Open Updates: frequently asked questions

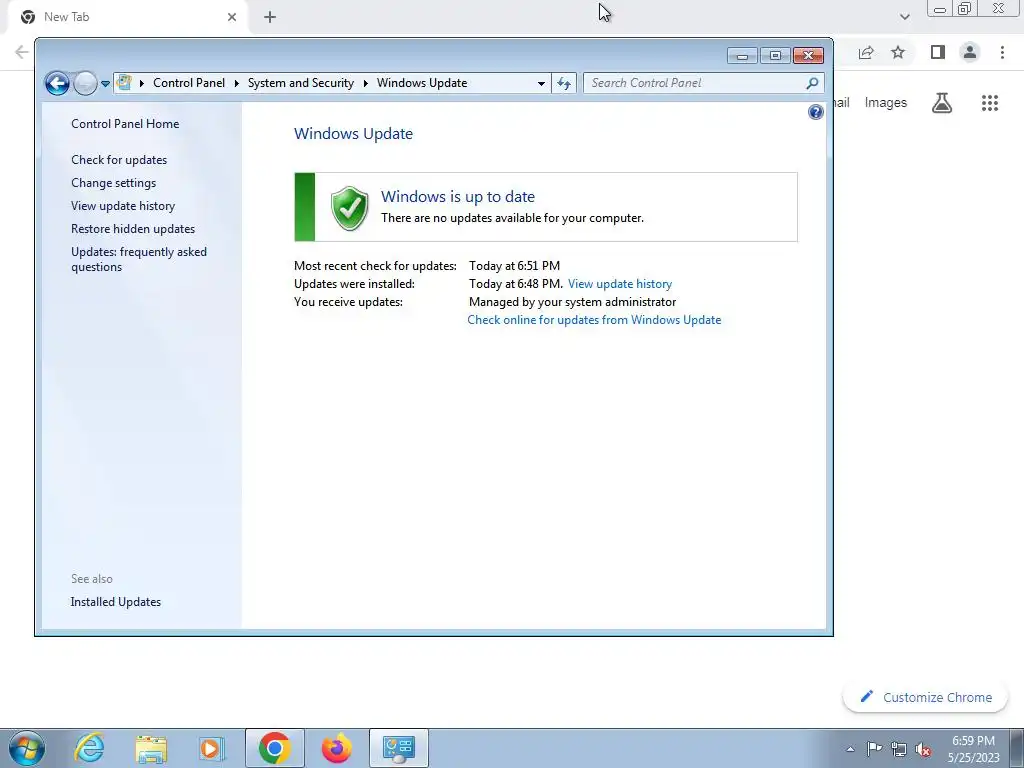coord(139,259)
